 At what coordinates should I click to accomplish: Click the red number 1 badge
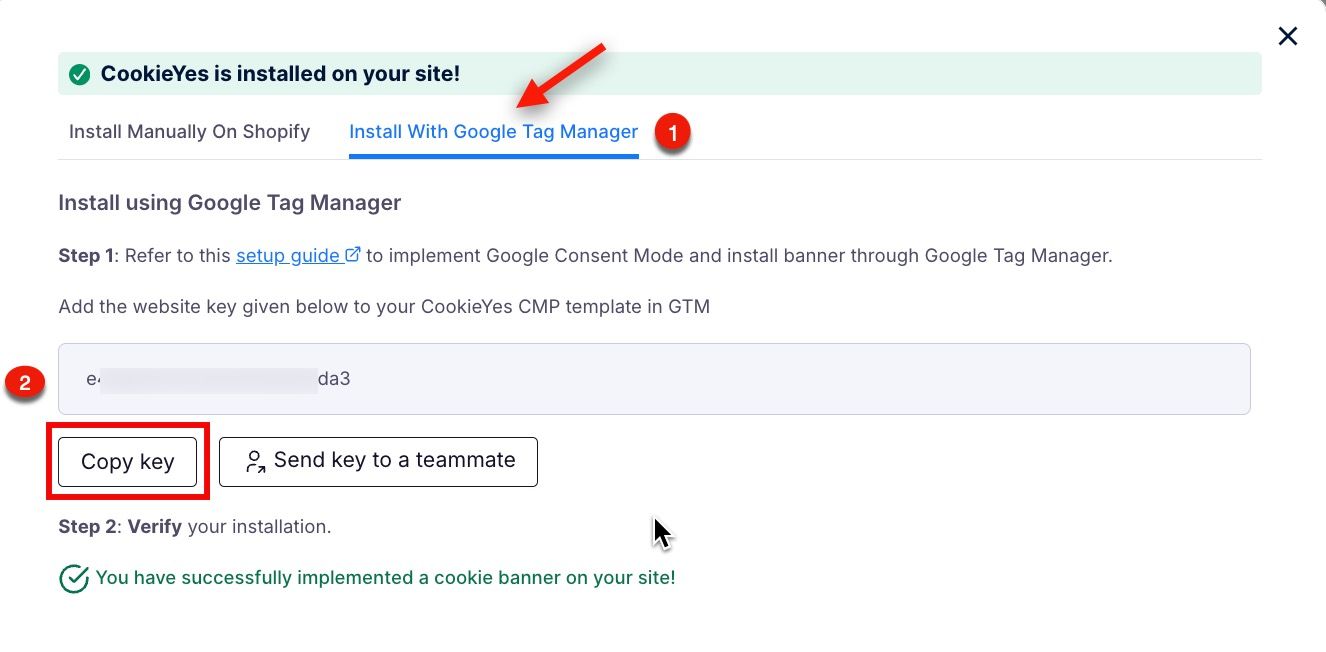click(673, 133)
